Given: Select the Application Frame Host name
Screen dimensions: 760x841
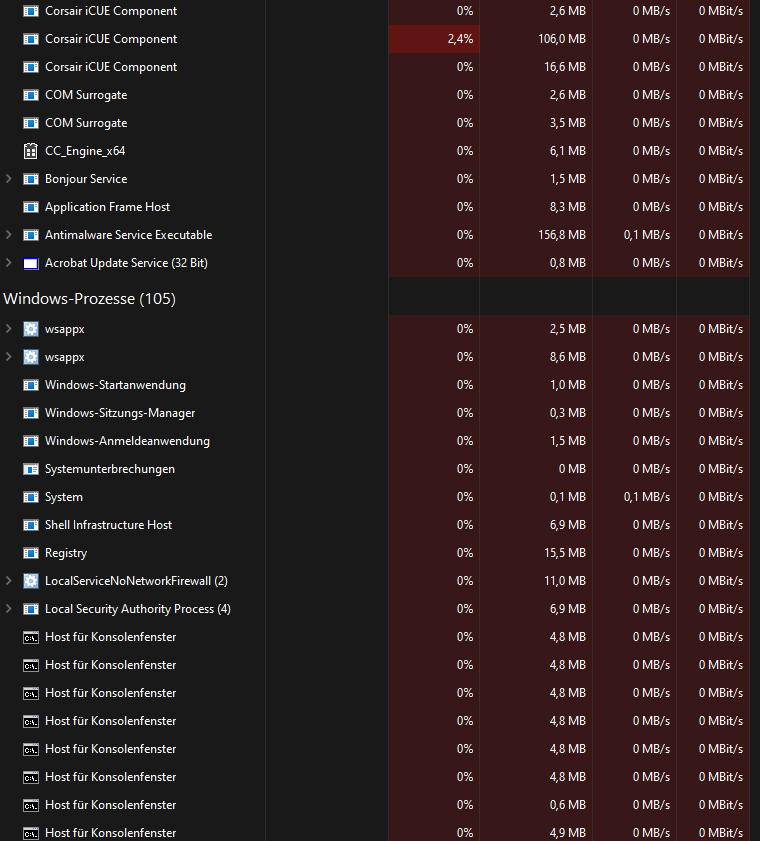Looking at the screenshot, I should (x=107, y=207).
